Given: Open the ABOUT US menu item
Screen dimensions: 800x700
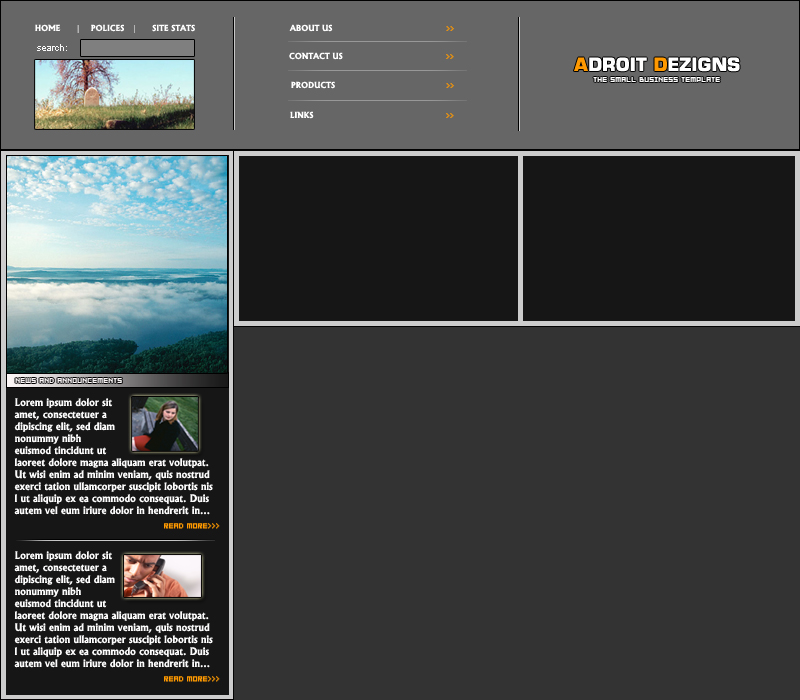Looking at the screenshot, I should point(311,28).
